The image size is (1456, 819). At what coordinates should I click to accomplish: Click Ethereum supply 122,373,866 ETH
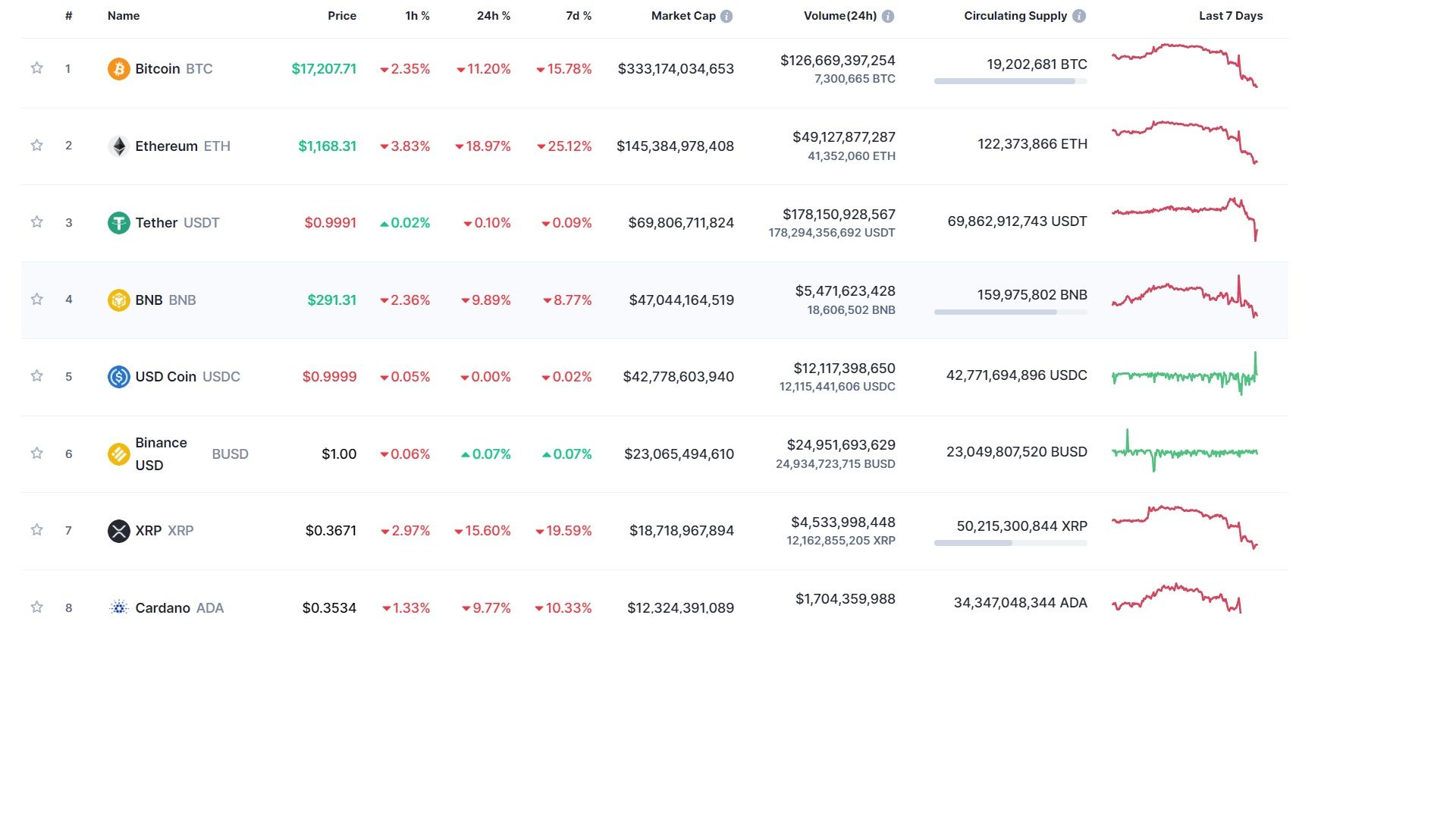1032,144
